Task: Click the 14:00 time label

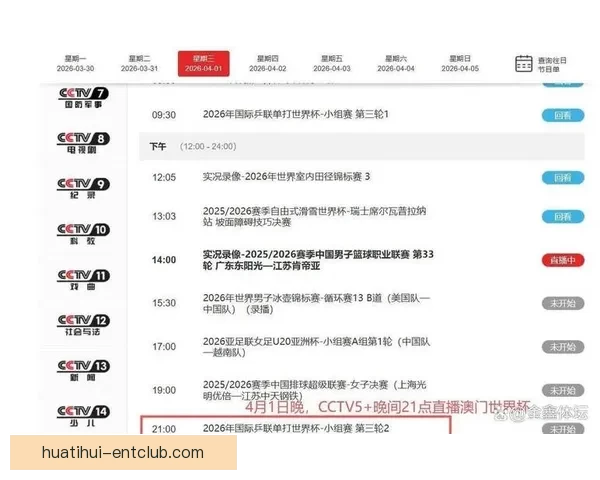Action: 164,260
